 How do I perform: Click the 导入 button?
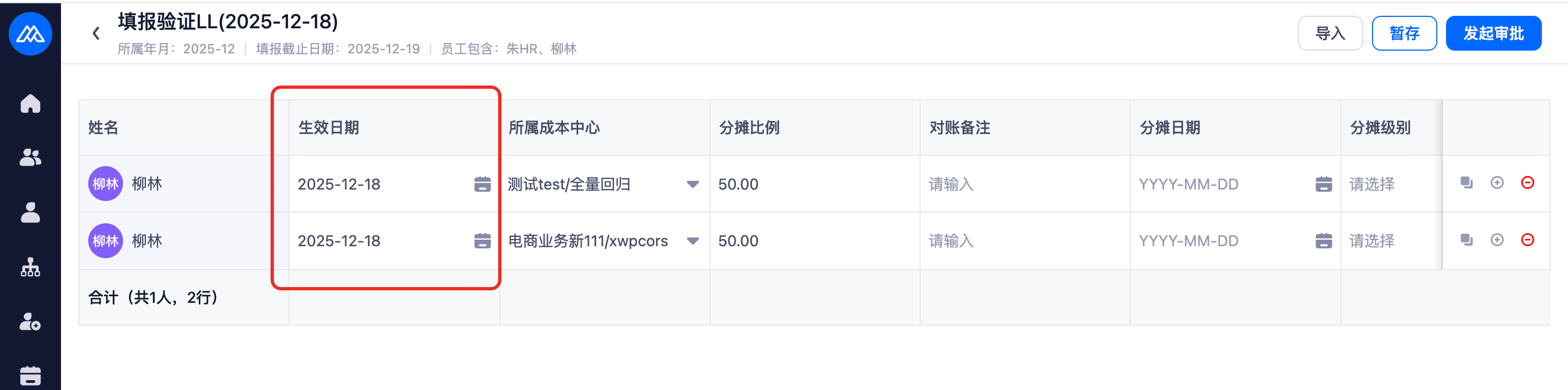pos(1330,34)
